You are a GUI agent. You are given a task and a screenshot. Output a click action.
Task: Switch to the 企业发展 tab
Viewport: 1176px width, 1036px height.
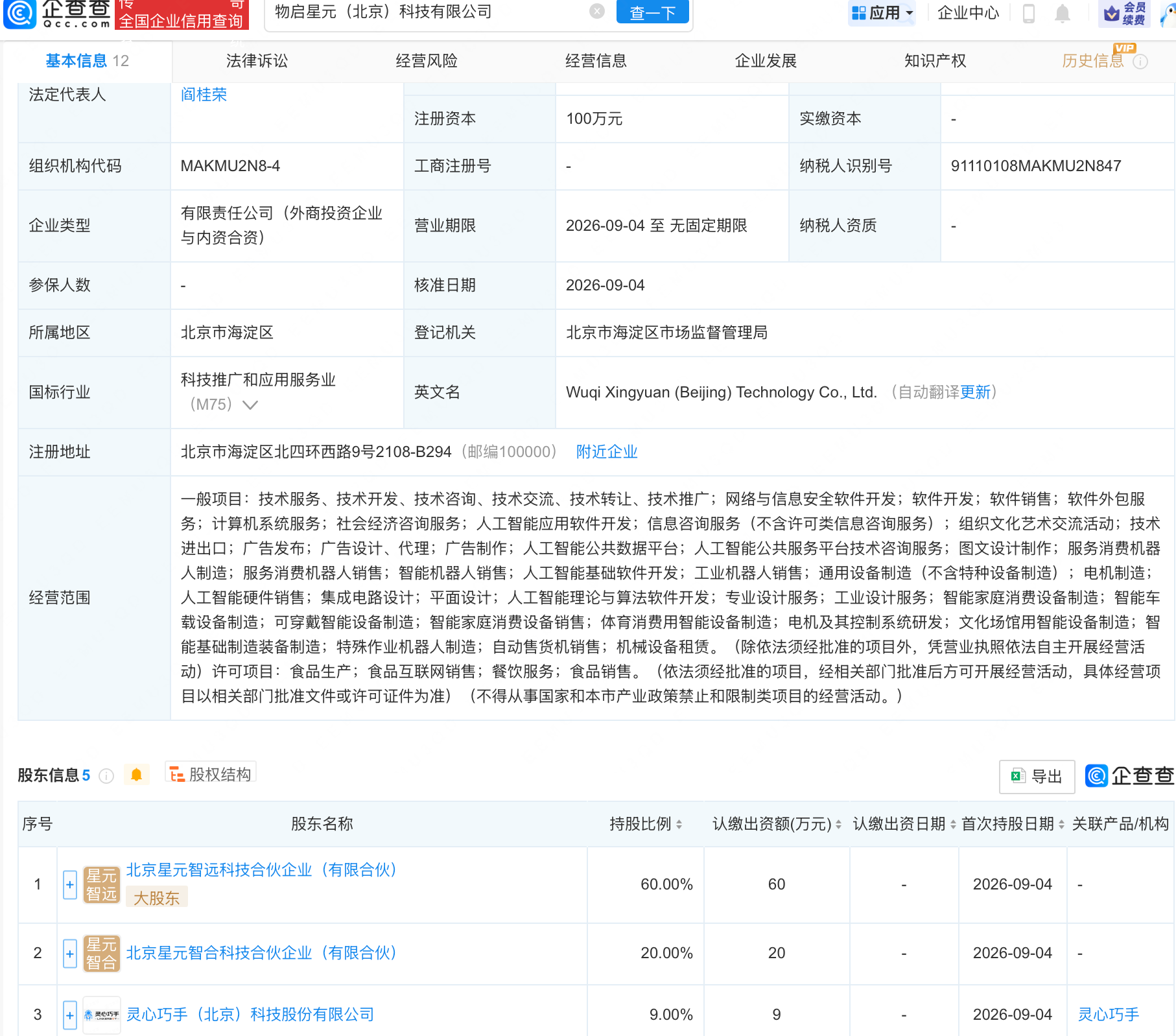click(x=766, y=61)
